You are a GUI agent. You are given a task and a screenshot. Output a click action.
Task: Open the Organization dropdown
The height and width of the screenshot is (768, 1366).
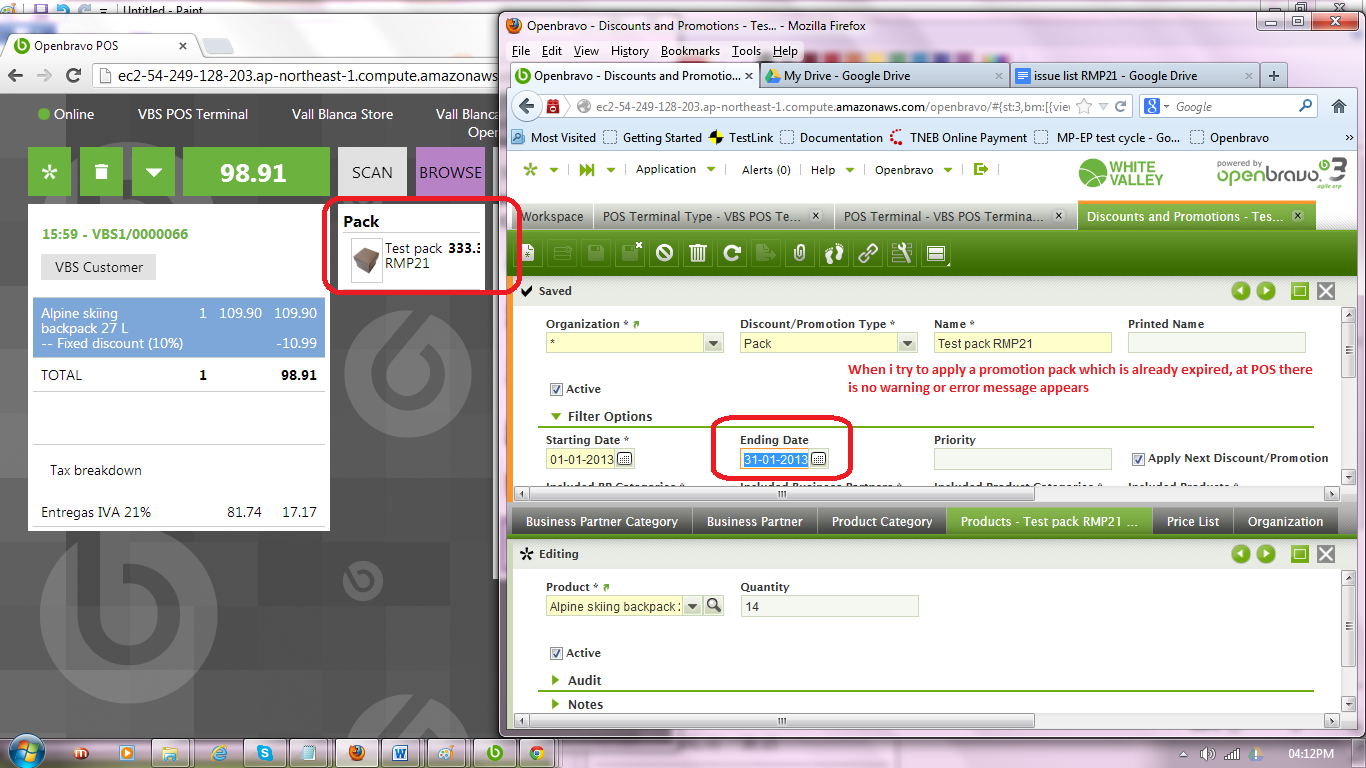[x=714, y=343]
